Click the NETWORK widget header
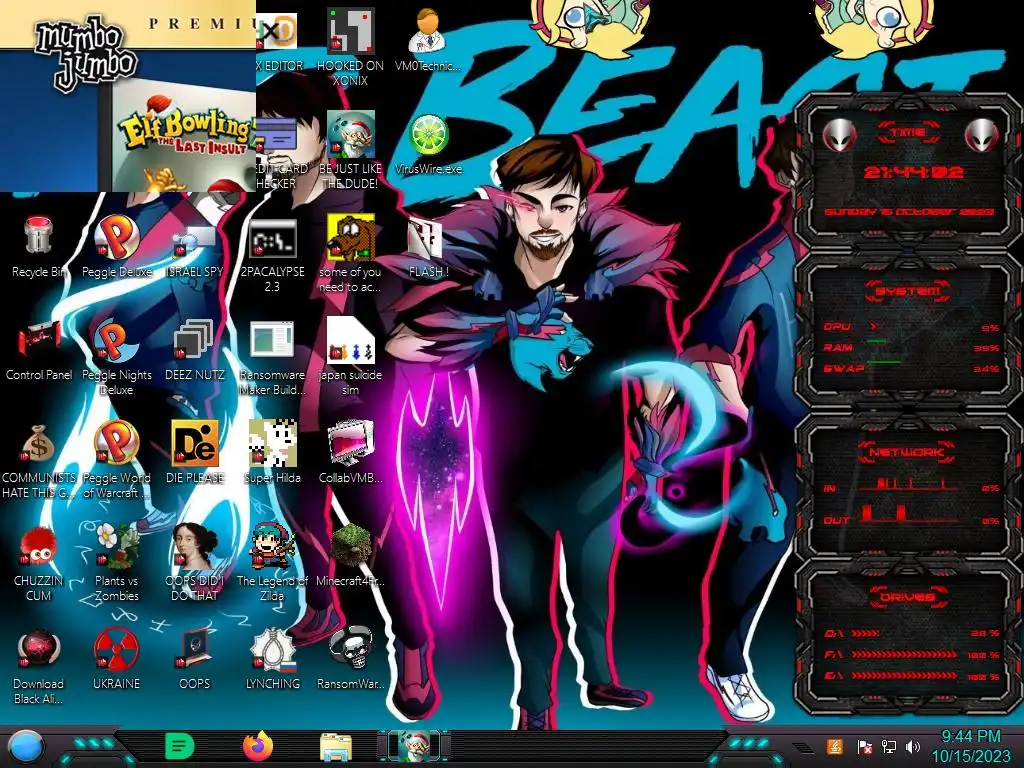Screen dimensions: 1024x768 tap(907, 452)
